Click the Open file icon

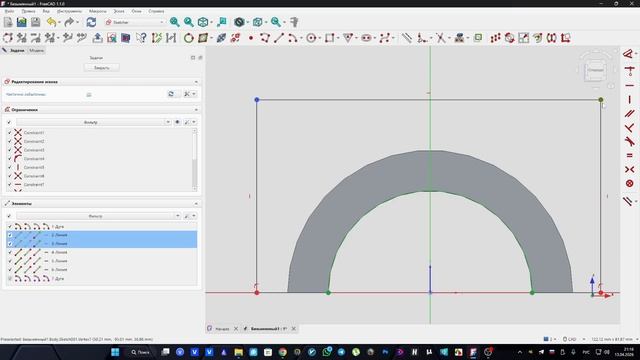click(x=22, y=22)
